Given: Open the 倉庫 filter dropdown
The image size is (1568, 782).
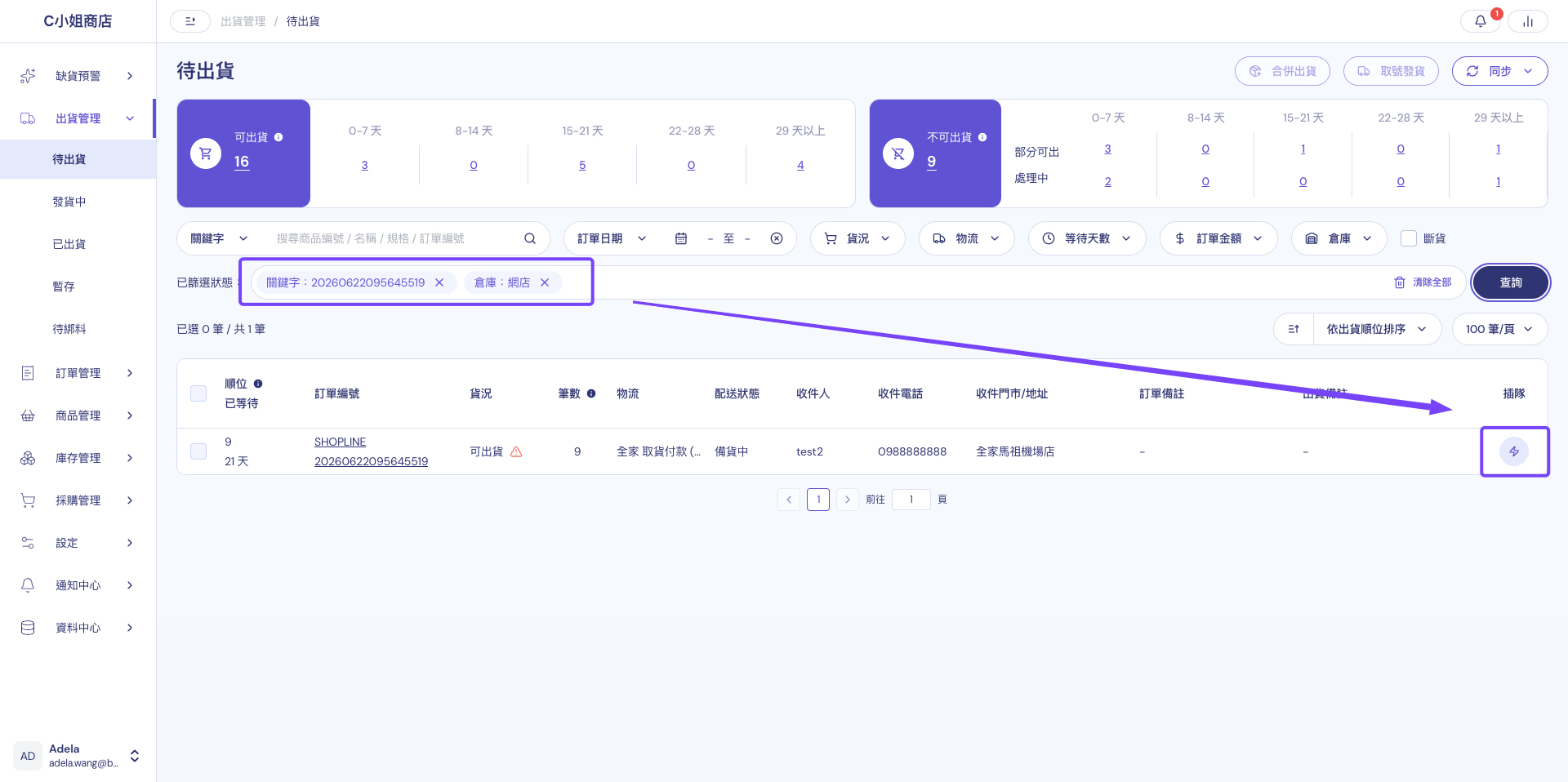Looking at the screenshot, I should coord(1339,238).
